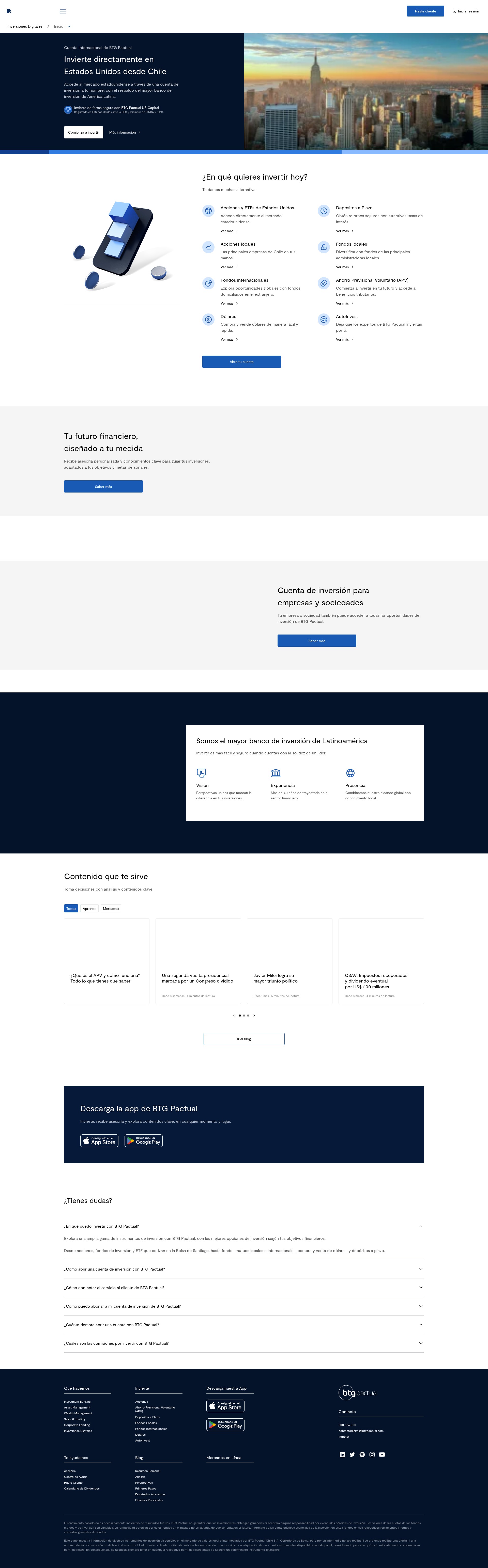Screen dimensions: 488x1568
Task: Click the globe icon for Acciones y ETFs
Action: pos(208,211)
